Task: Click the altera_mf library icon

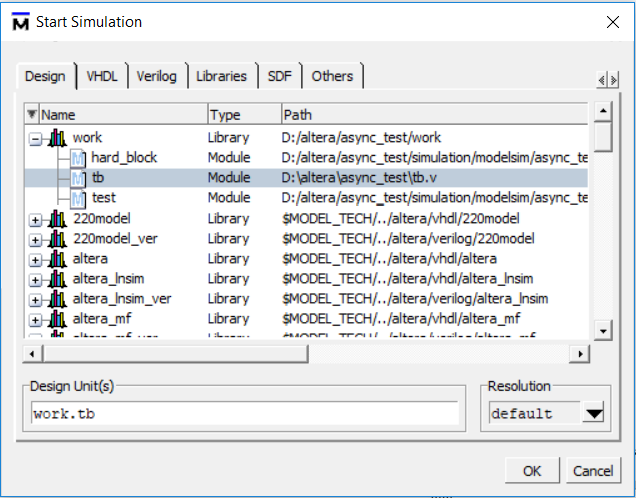Action: point(57,319)
